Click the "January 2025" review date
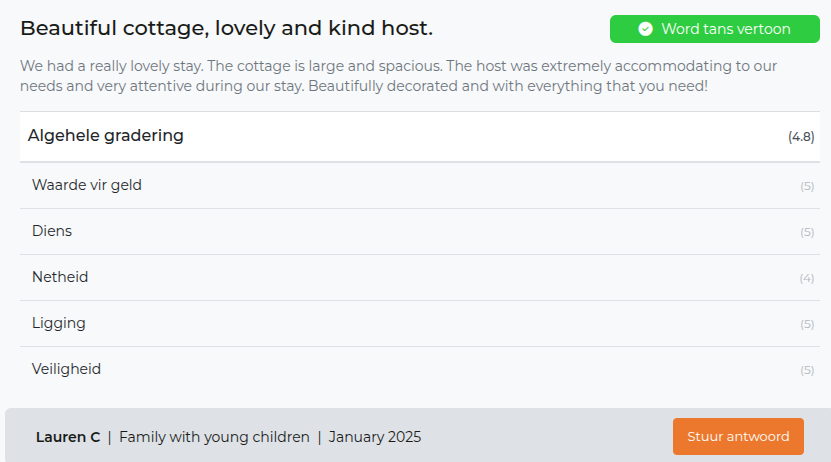Viewport: 831px width, 462px height. pos(375,437)
